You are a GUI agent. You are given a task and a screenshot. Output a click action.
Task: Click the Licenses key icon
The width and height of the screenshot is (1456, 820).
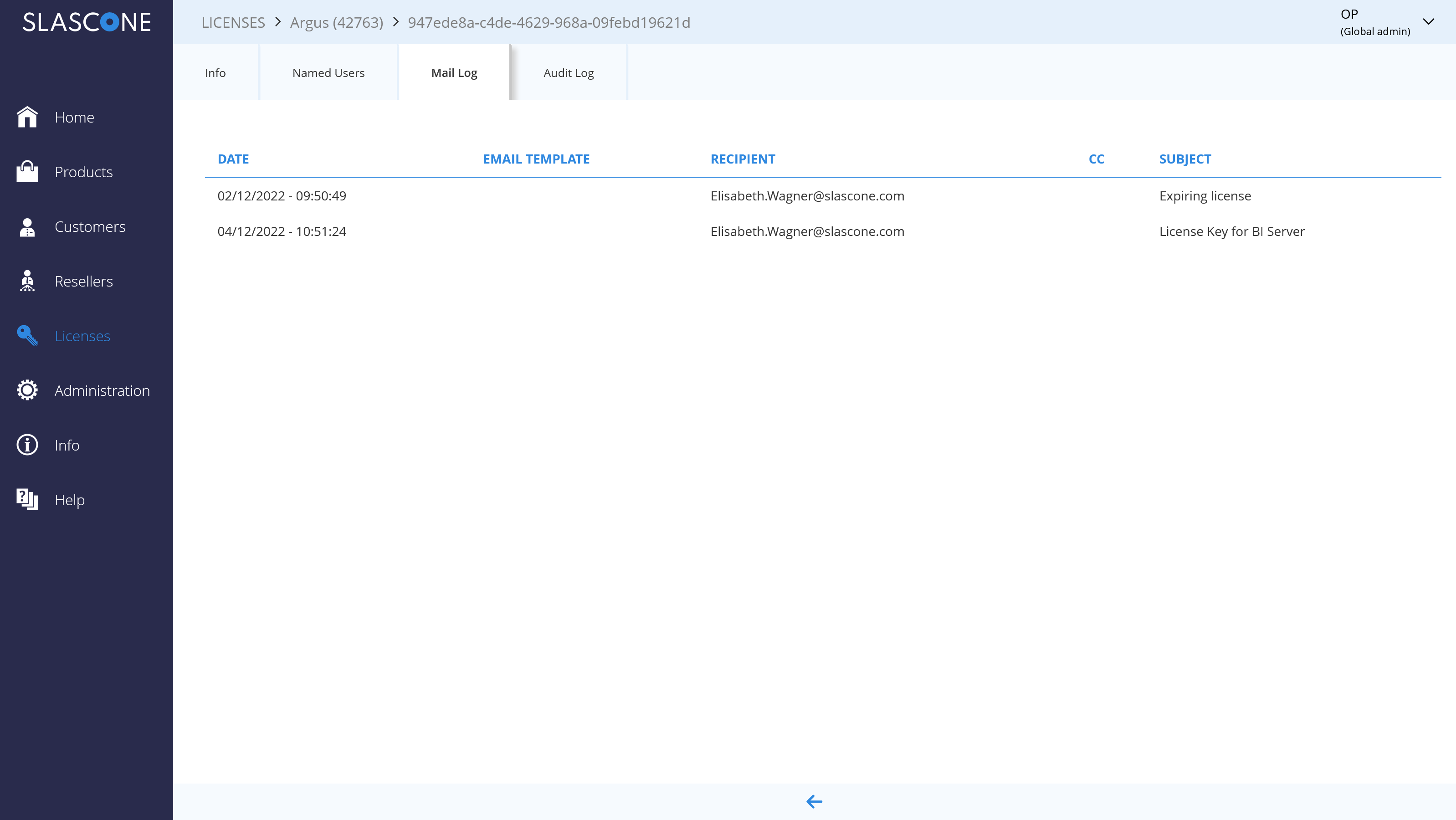coord(27,336)
